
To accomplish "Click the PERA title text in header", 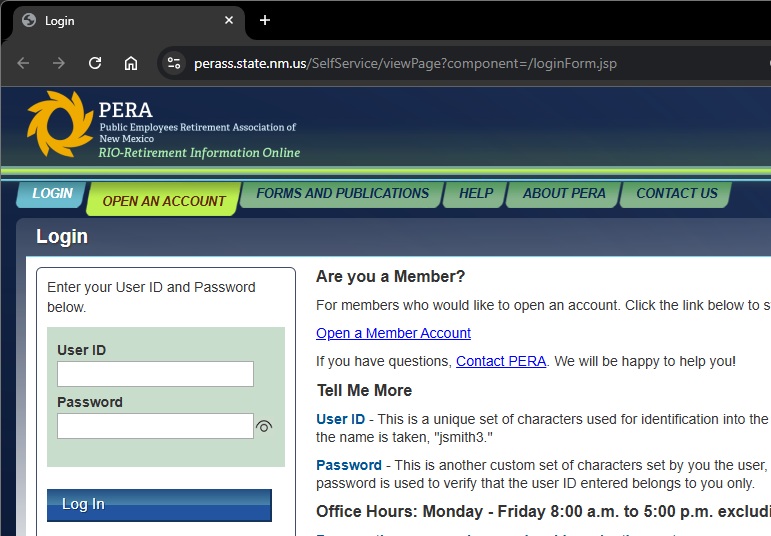I will [x=125, y=110].
